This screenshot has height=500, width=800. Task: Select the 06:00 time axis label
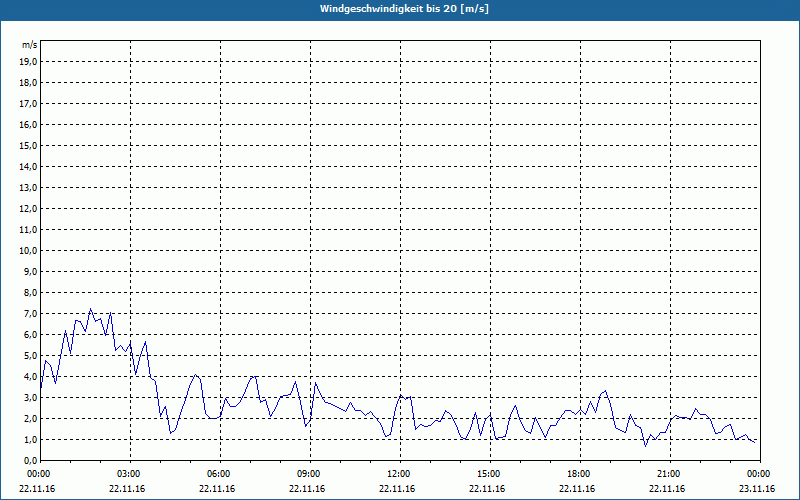pos(220,474)
